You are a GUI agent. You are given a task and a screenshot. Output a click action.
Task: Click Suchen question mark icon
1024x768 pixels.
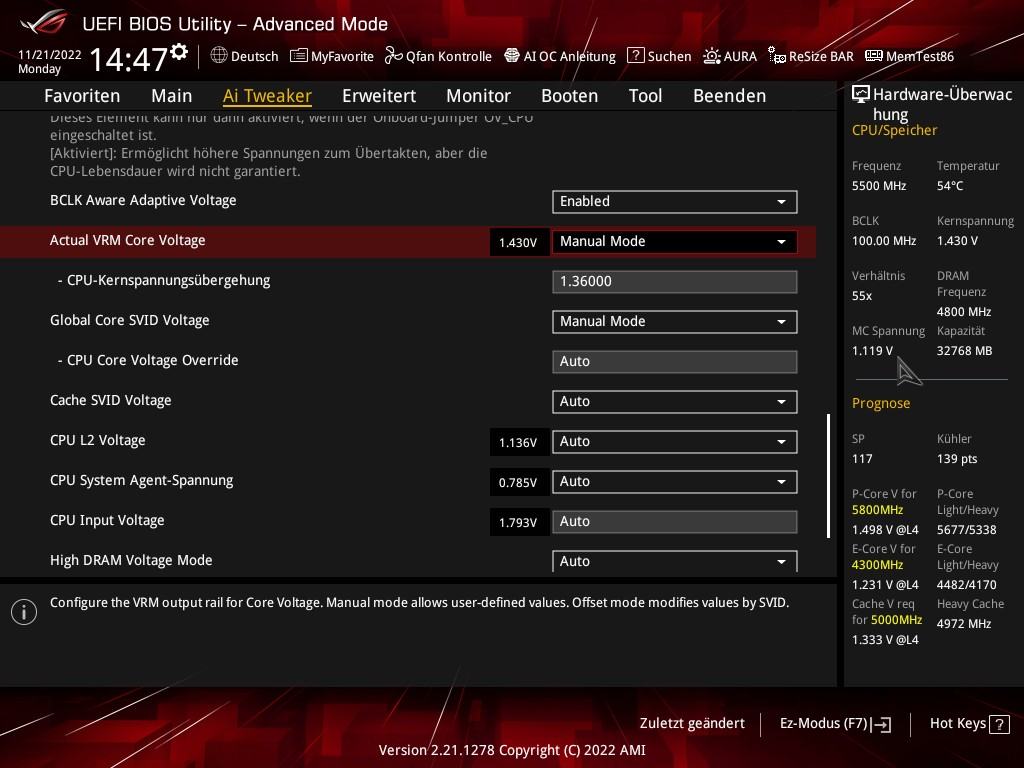pos(635,56)
